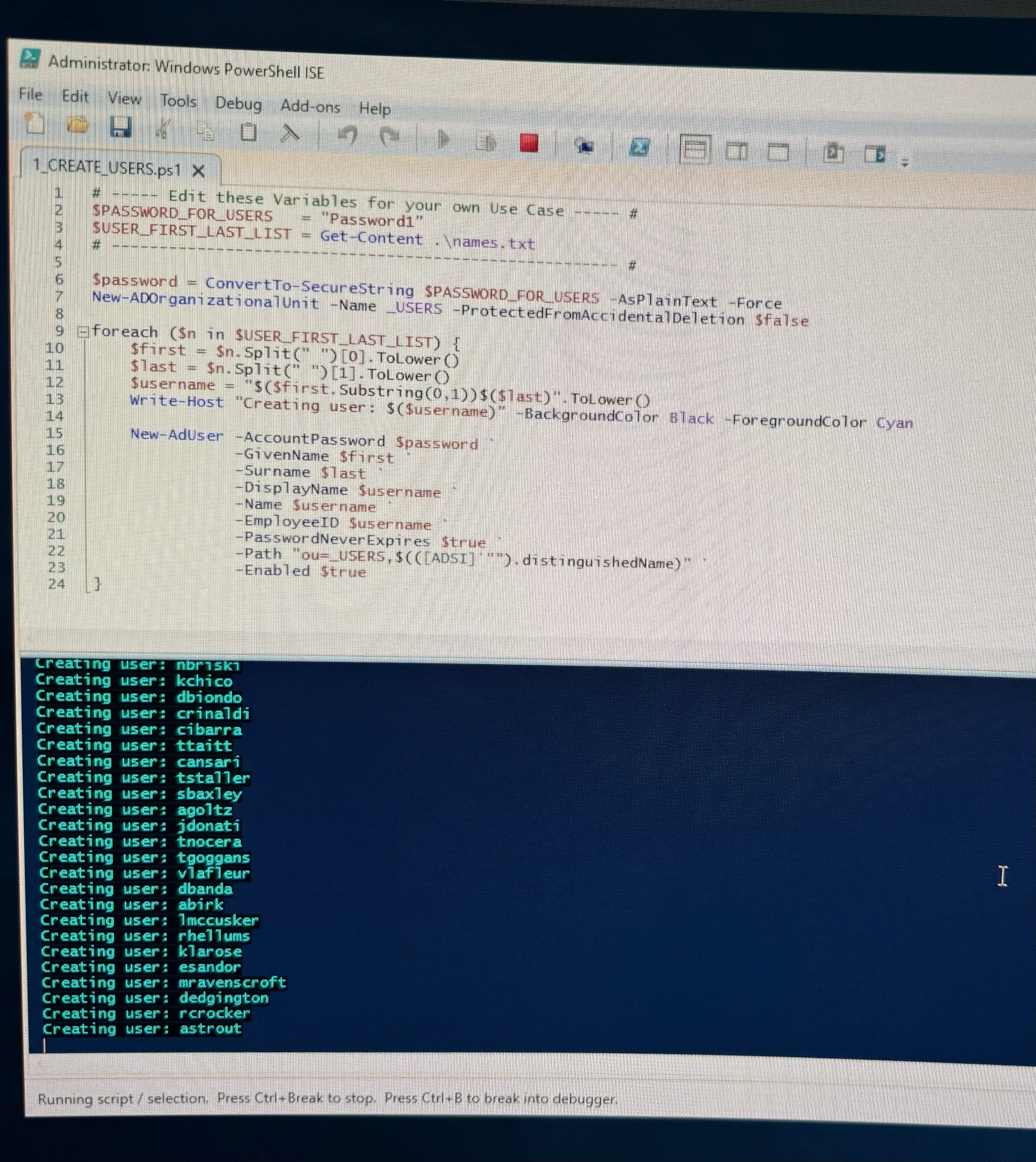Screen dimensions: 1036x1162
Task: Open the toolbar overflow options arrow
Action: click(x=905, y=163)
